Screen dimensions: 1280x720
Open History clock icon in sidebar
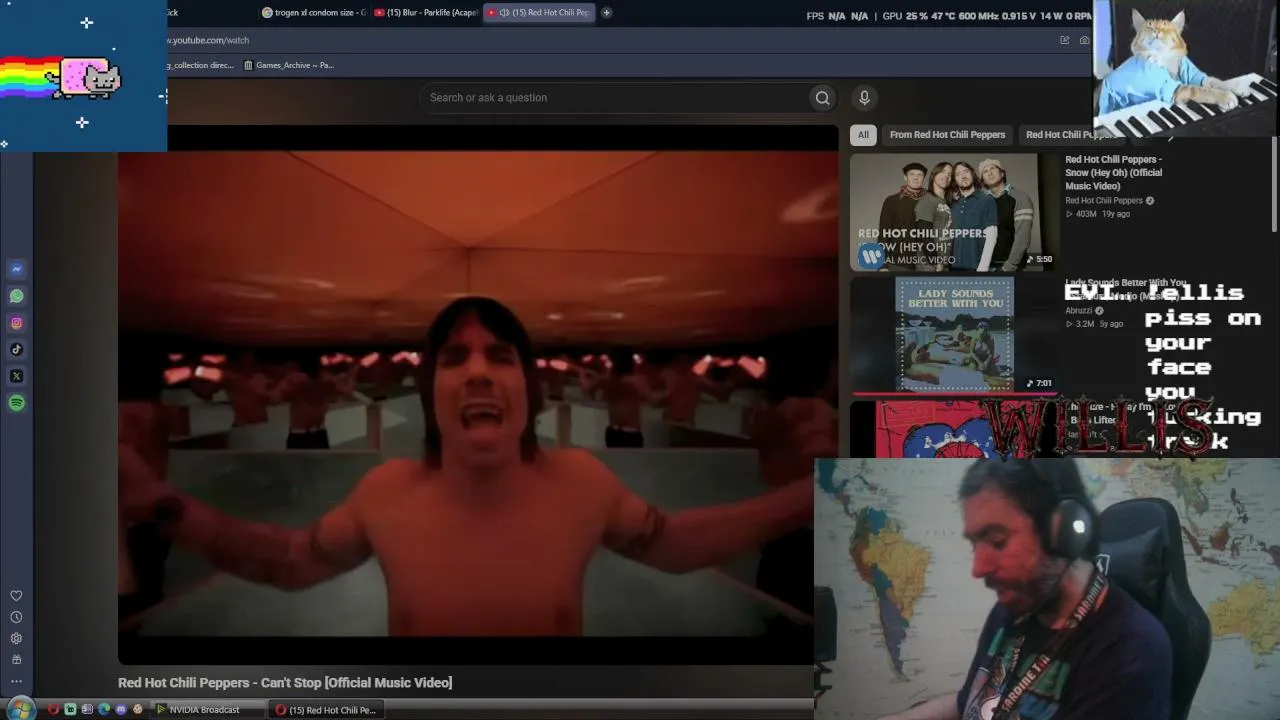[16, 617]
